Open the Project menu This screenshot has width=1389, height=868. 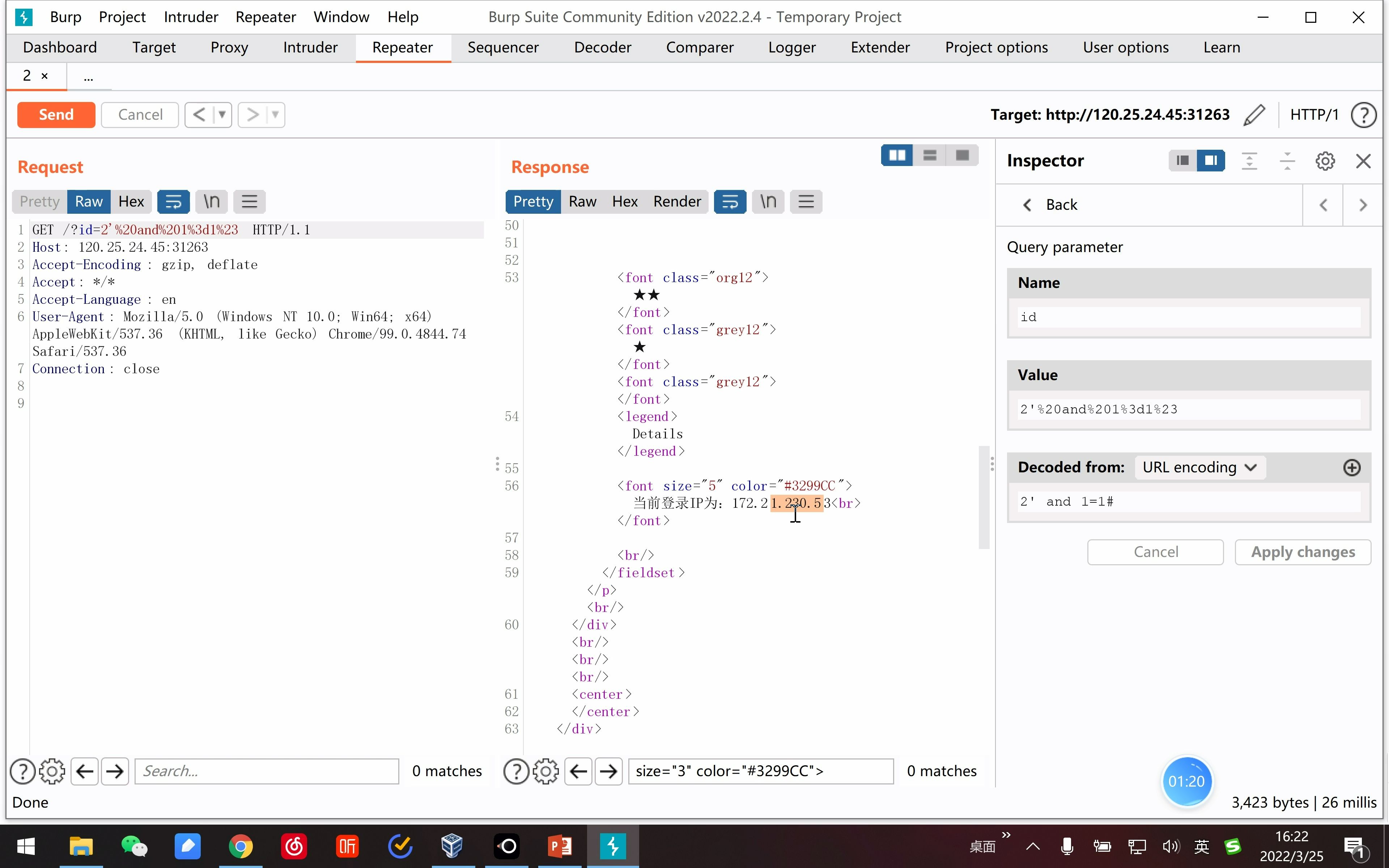(122, 17)
